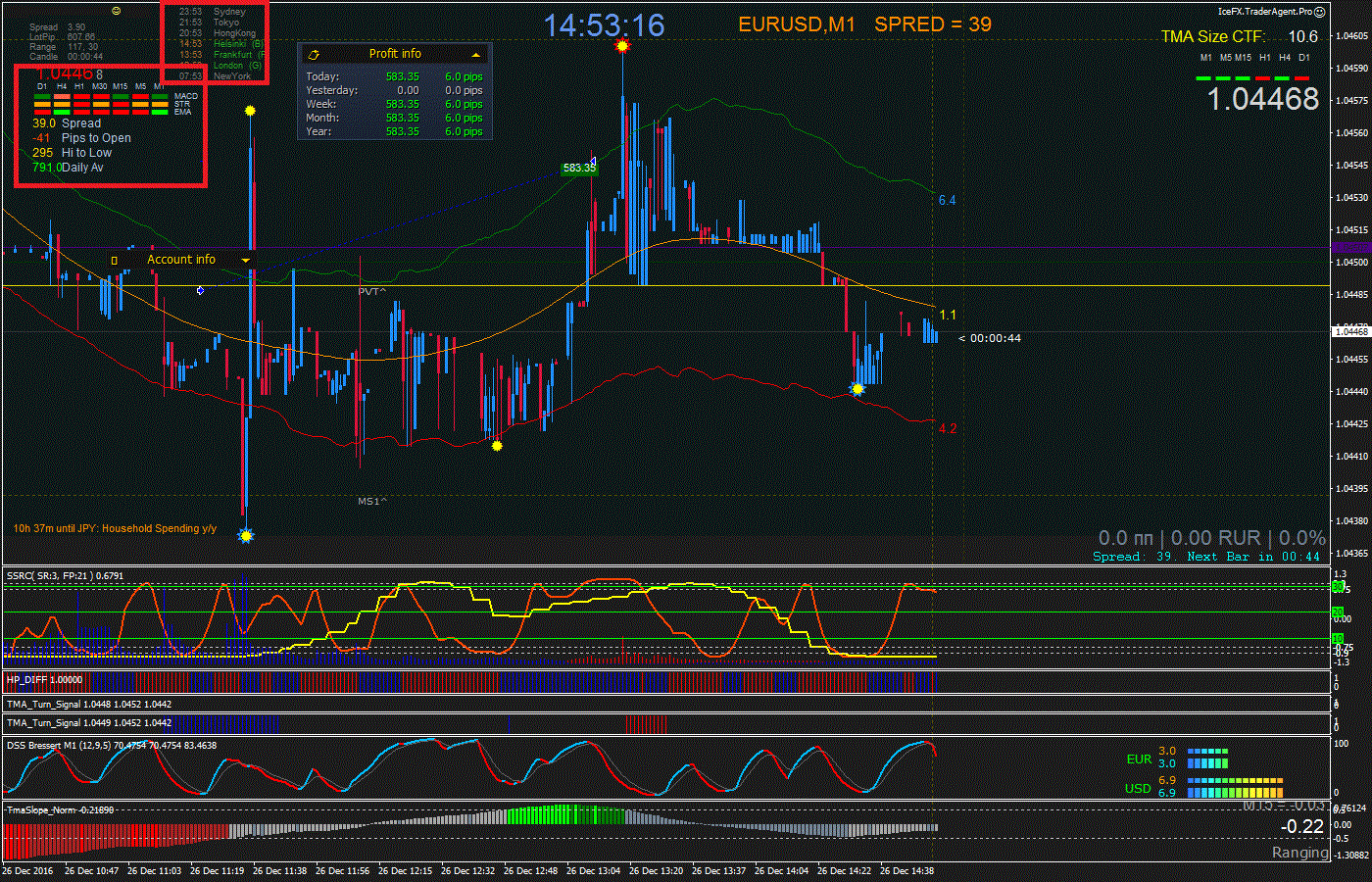1372x882 pixels.
Task: Click the Hi to Low reading
Action: (x=72, y=153)
